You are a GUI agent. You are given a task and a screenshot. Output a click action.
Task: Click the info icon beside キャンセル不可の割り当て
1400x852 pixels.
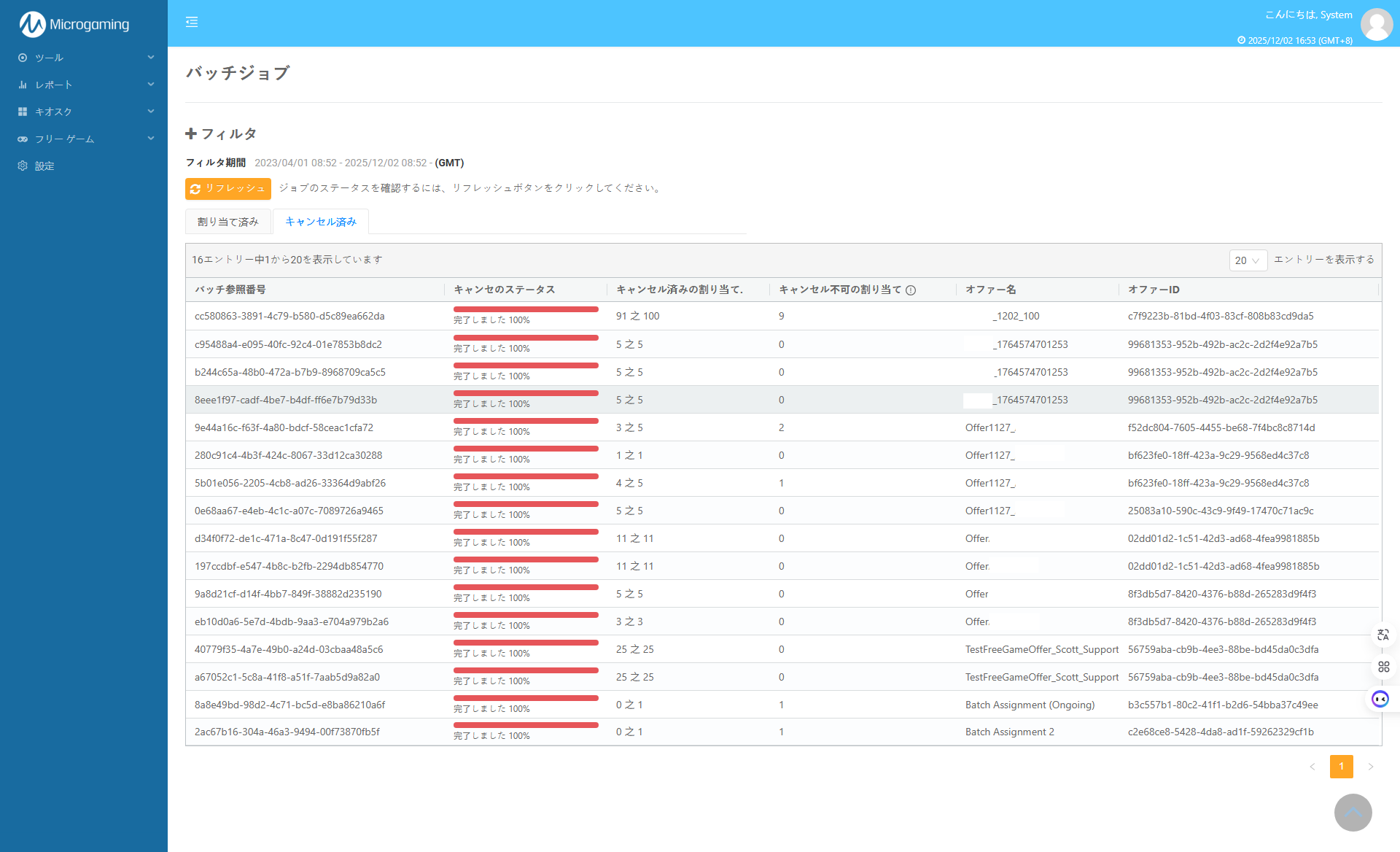(911, 290)
